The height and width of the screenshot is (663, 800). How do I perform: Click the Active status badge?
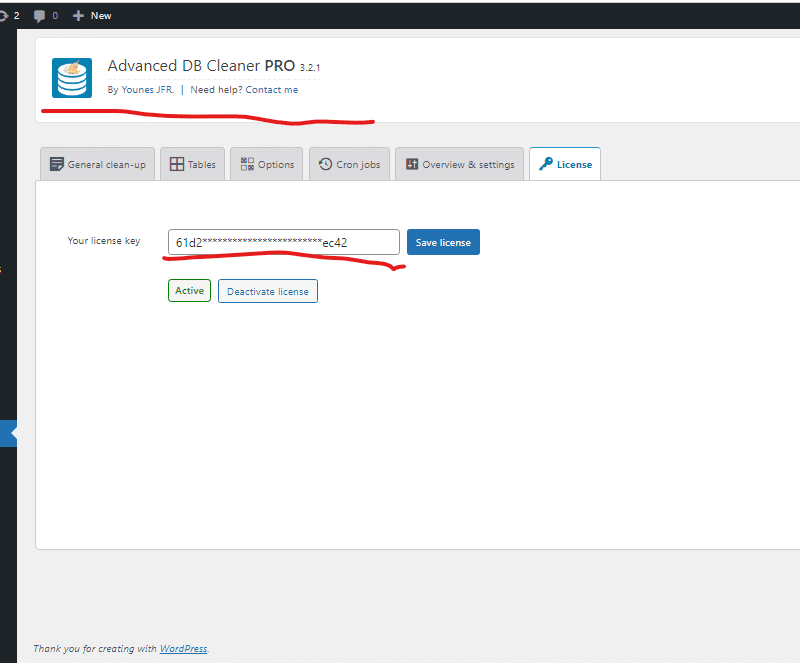189,290
